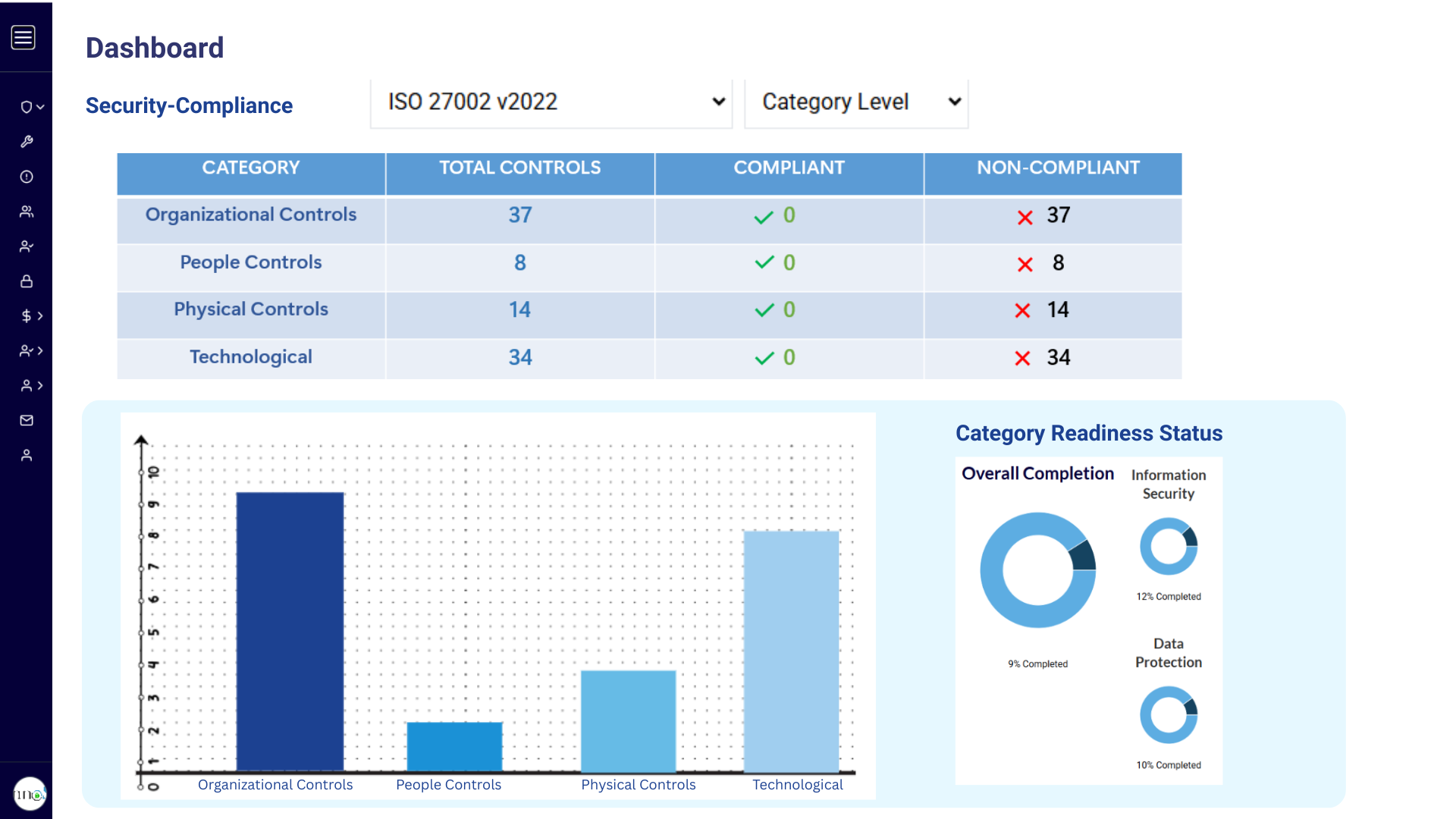Open the mail envelope sidebar icon
The image size is (1456, 819).
click(27, 420)
